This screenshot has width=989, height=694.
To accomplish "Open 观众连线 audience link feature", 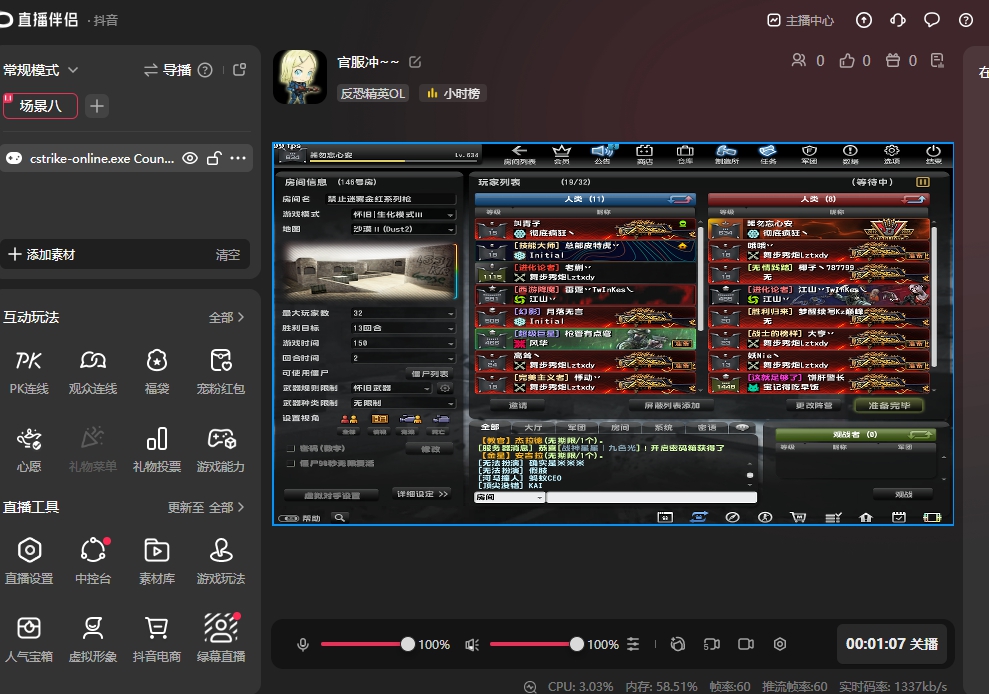I will click(93, 372).
